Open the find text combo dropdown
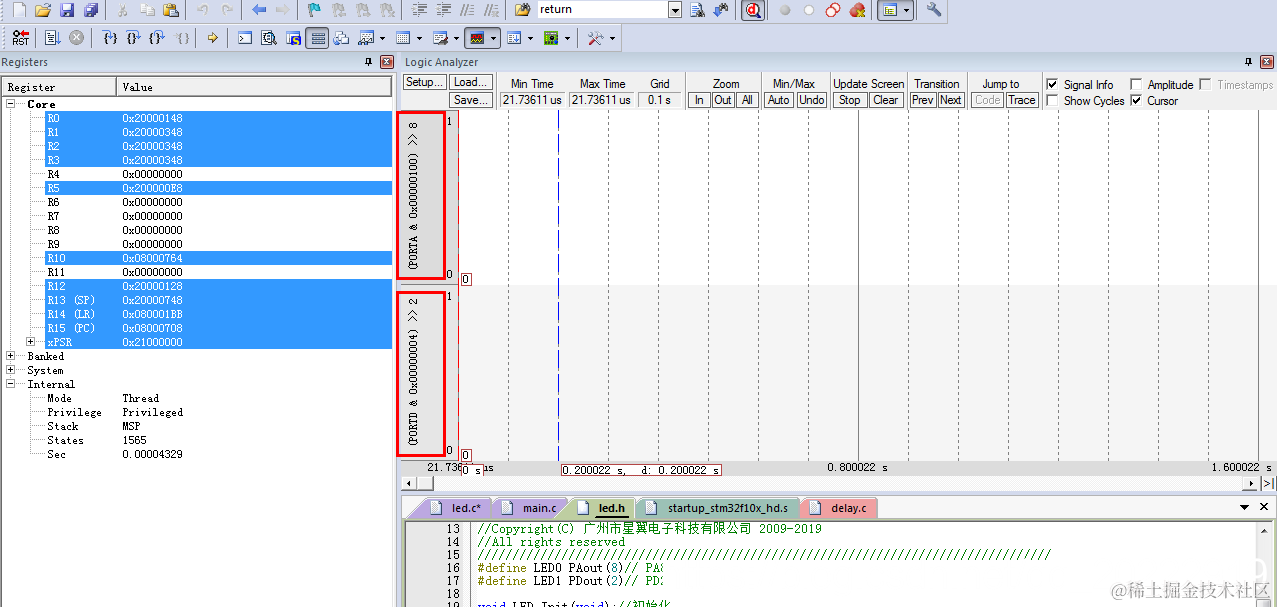 point(675,10)
